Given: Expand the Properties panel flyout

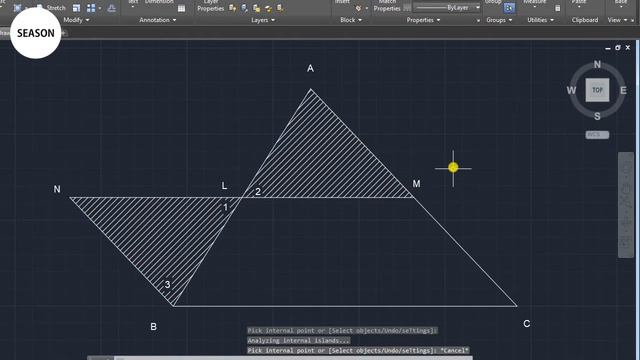Looking at the screenshot, I should [423, 20].
